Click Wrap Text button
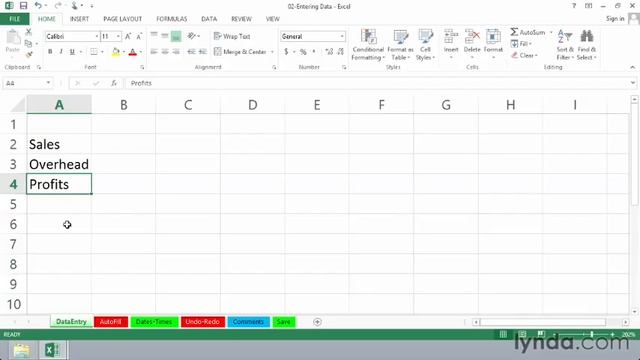Image resolution: width=640 pixels, height=360 pixels. tap(232, 36)
